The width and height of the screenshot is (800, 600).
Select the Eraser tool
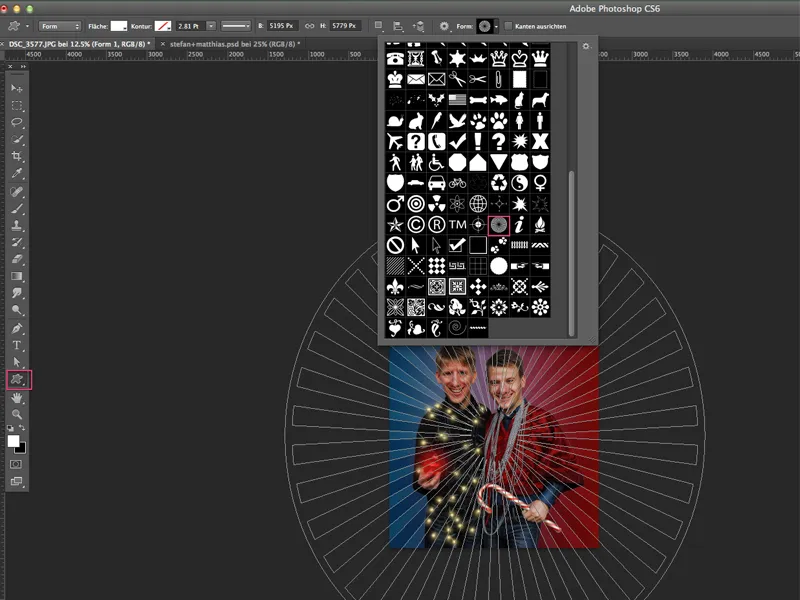click(x=17, y=259)
